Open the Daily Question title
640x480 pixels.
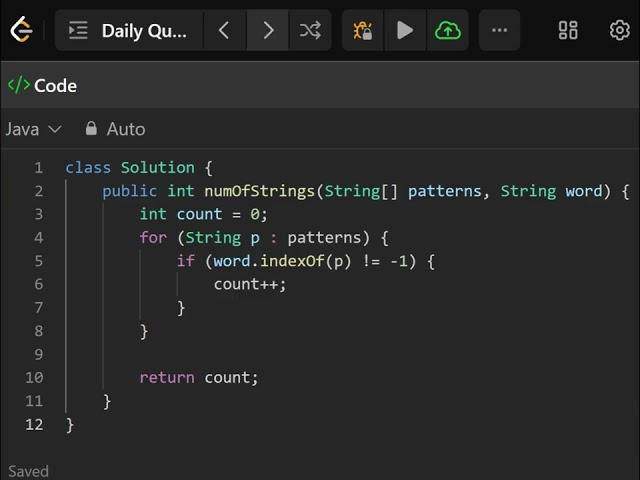[x=144, y=31]
